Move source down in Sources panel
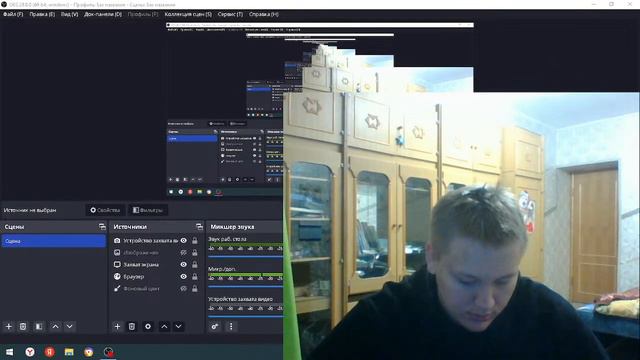The width and height of the screenshot is (640, 360). coord(178,327)
